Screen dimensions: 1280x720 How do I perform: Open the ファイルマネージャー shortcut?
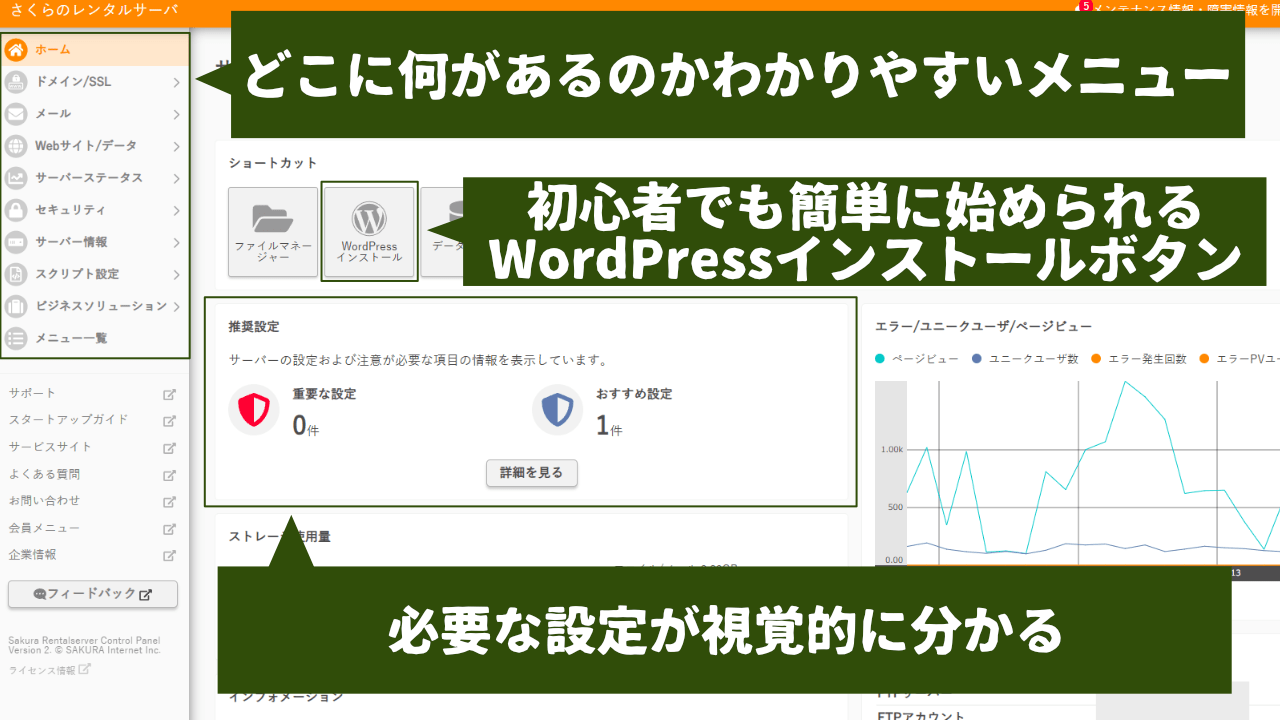coord(273,232)
